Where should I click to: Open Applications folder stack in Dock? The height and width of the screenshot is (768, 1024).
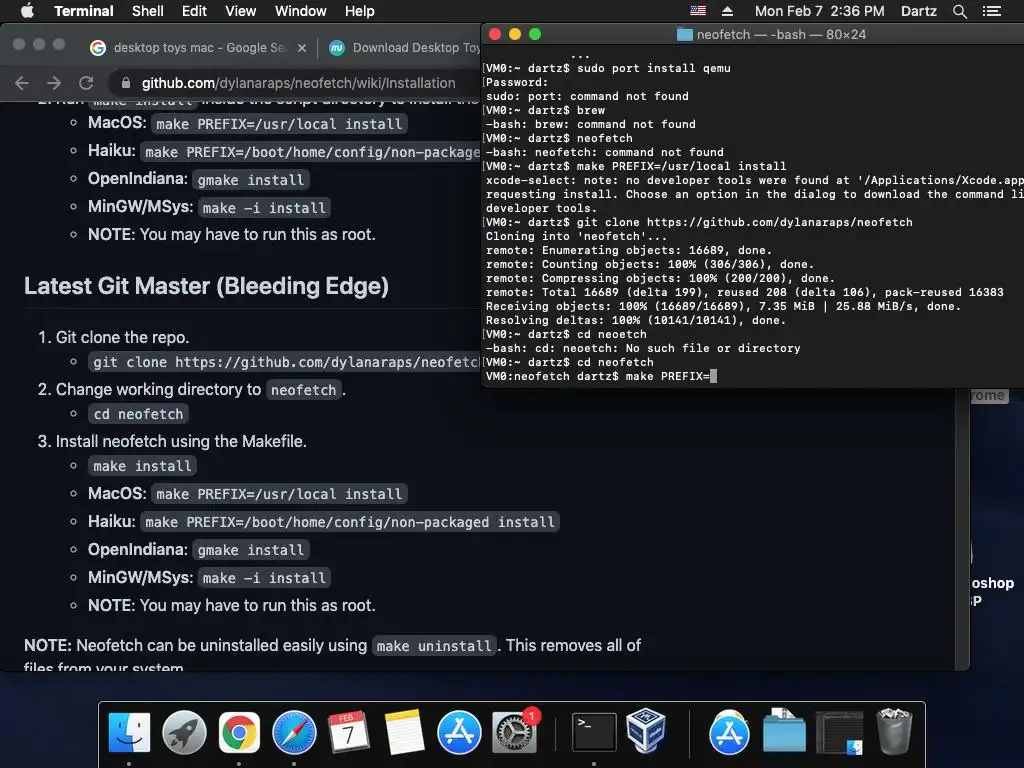[x=729, y=732]
